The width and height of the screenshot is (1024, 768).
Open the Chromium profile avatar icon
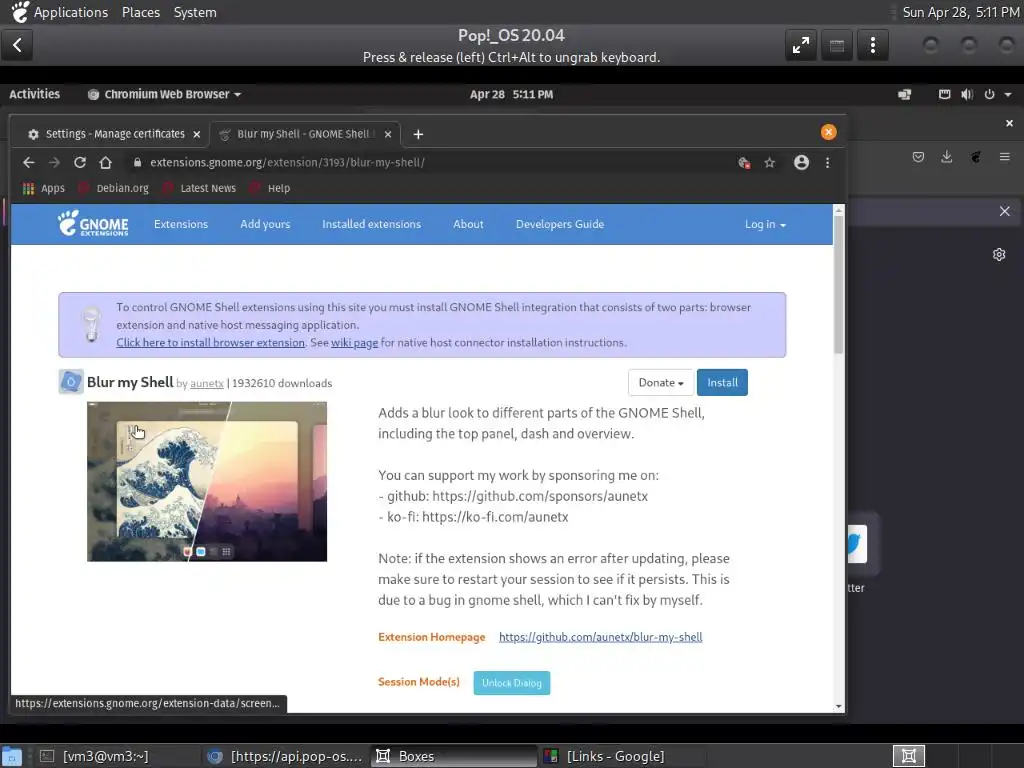(x=801, y=163)
